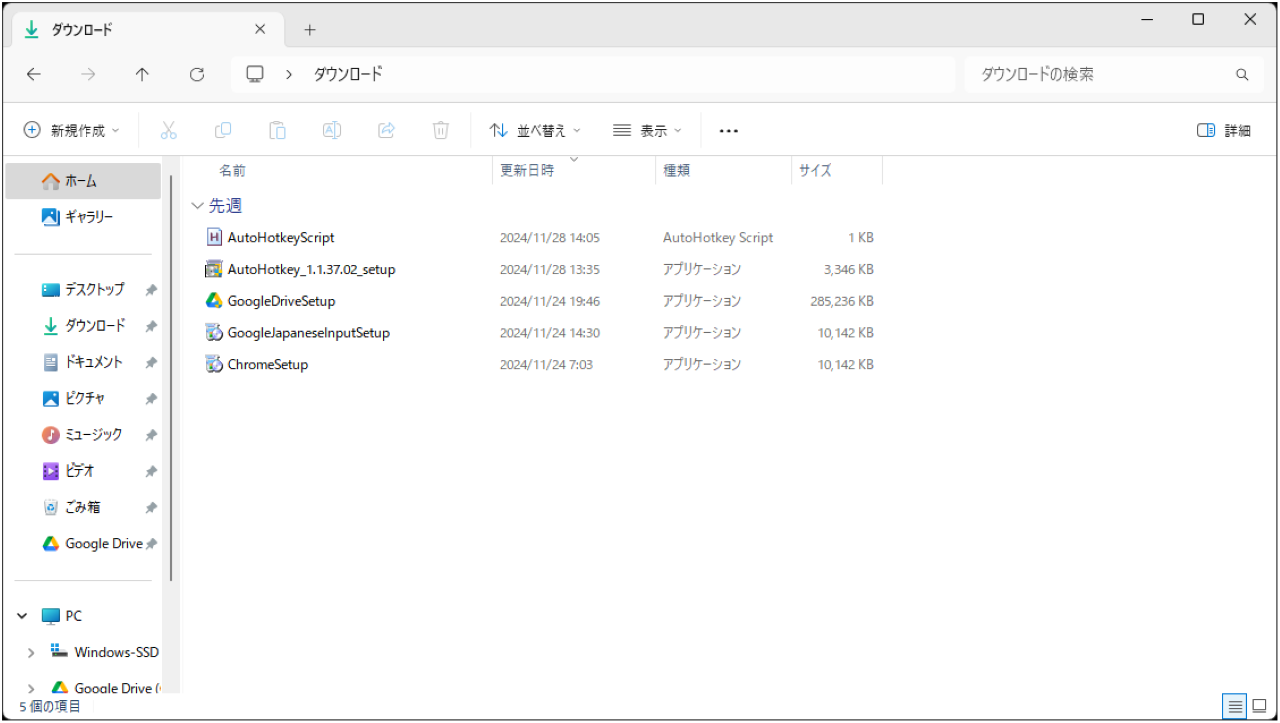
Task: Open ピクチャ in sidebar
Action: (x=83, y=398)
